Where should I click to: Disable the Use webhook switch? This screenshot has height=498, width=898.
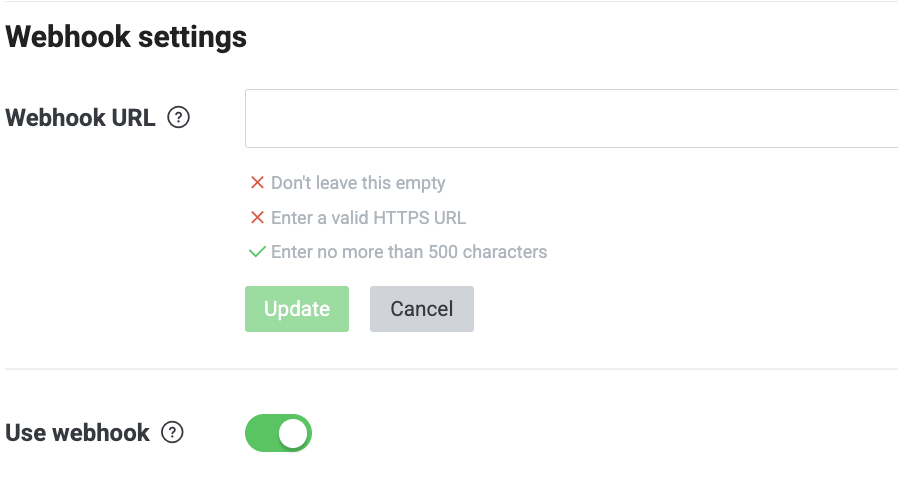pyautogui.click(x=278, y=433)
